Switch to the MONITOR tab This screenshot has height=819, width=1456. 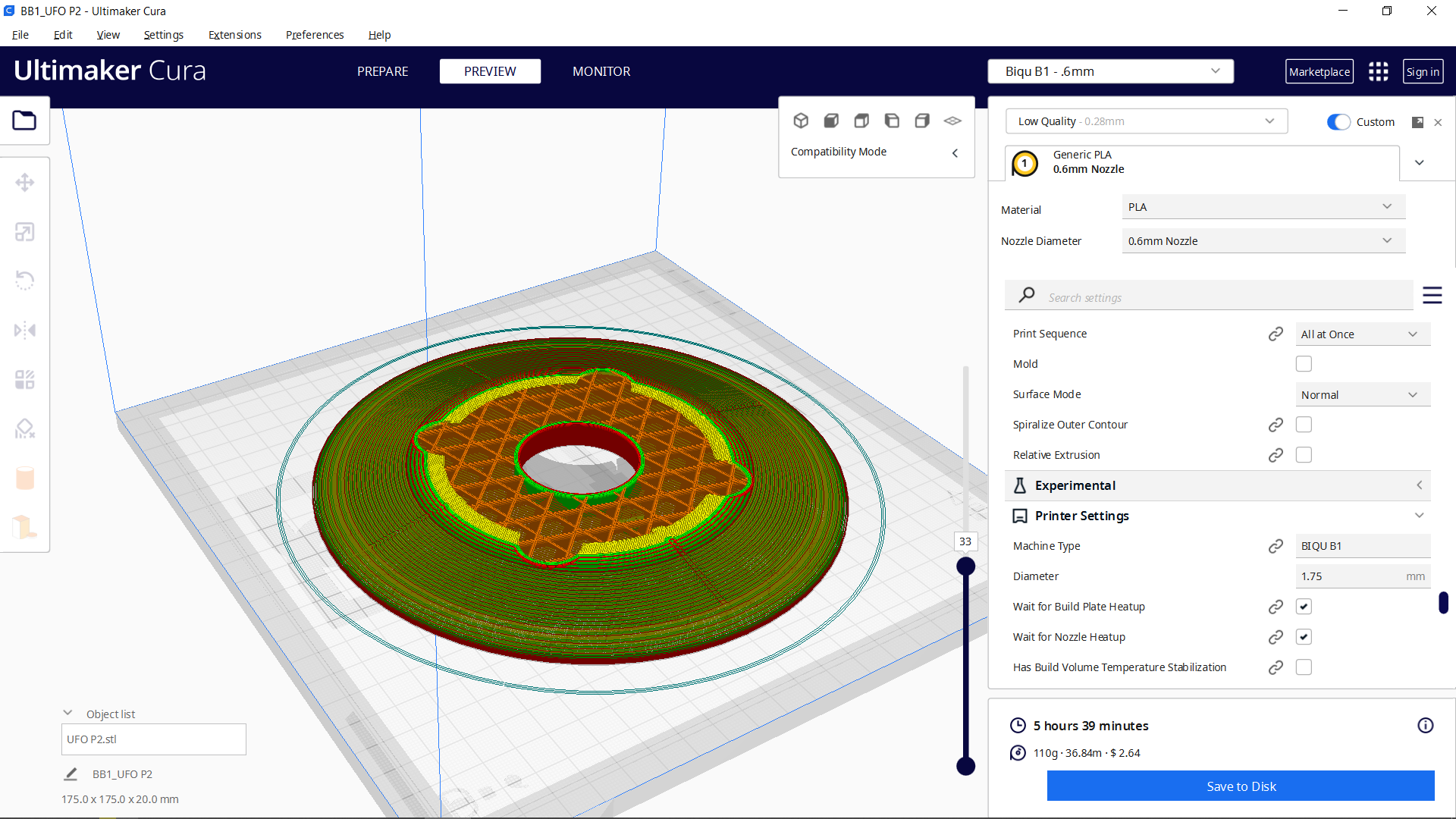(601, 71)
